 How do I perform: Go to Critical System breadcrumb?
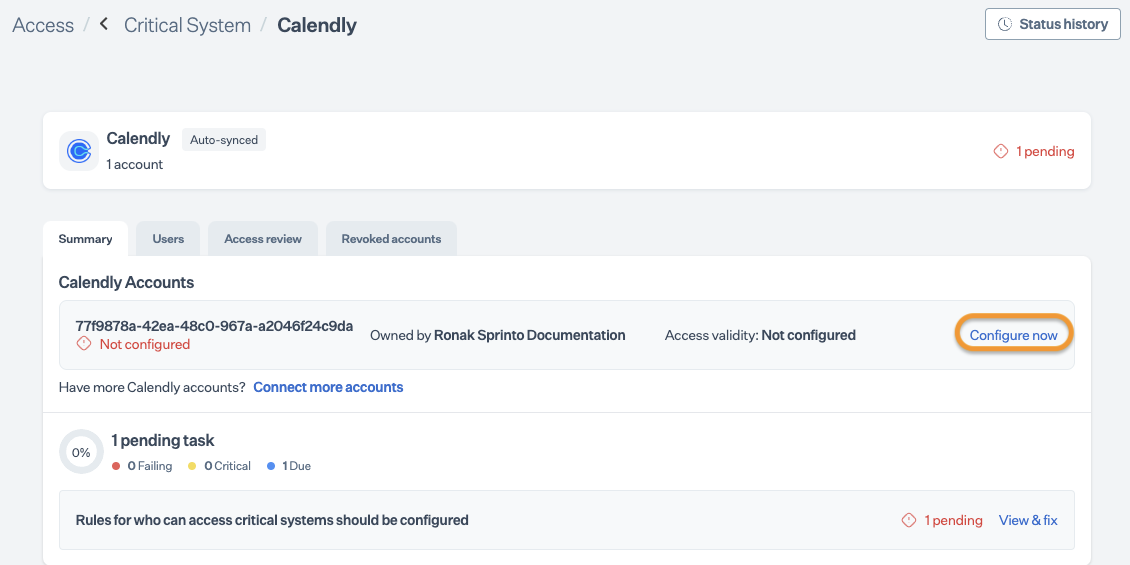point(187,25)
